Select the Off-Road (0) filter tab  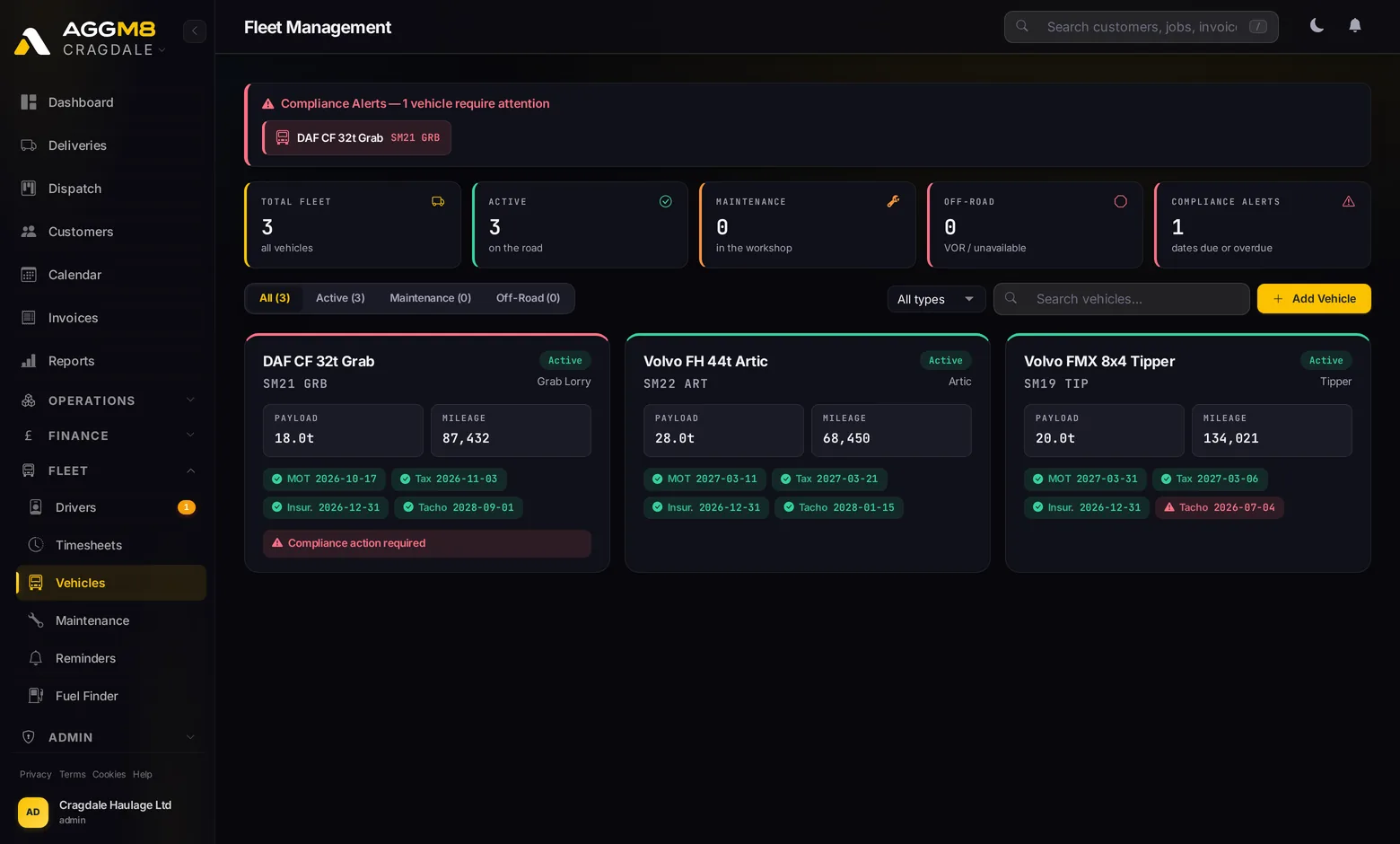(528, 298)
